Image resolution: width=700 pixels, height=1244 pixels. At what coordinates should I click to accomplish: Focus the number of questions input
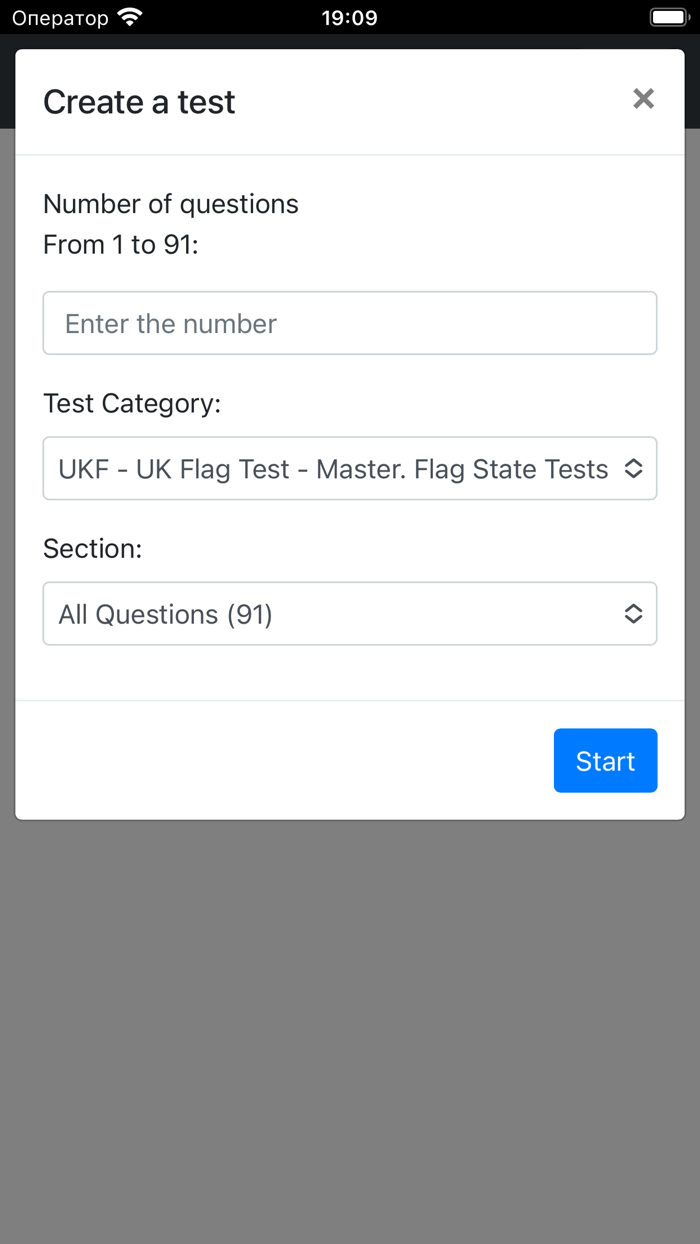click(349, 322)
